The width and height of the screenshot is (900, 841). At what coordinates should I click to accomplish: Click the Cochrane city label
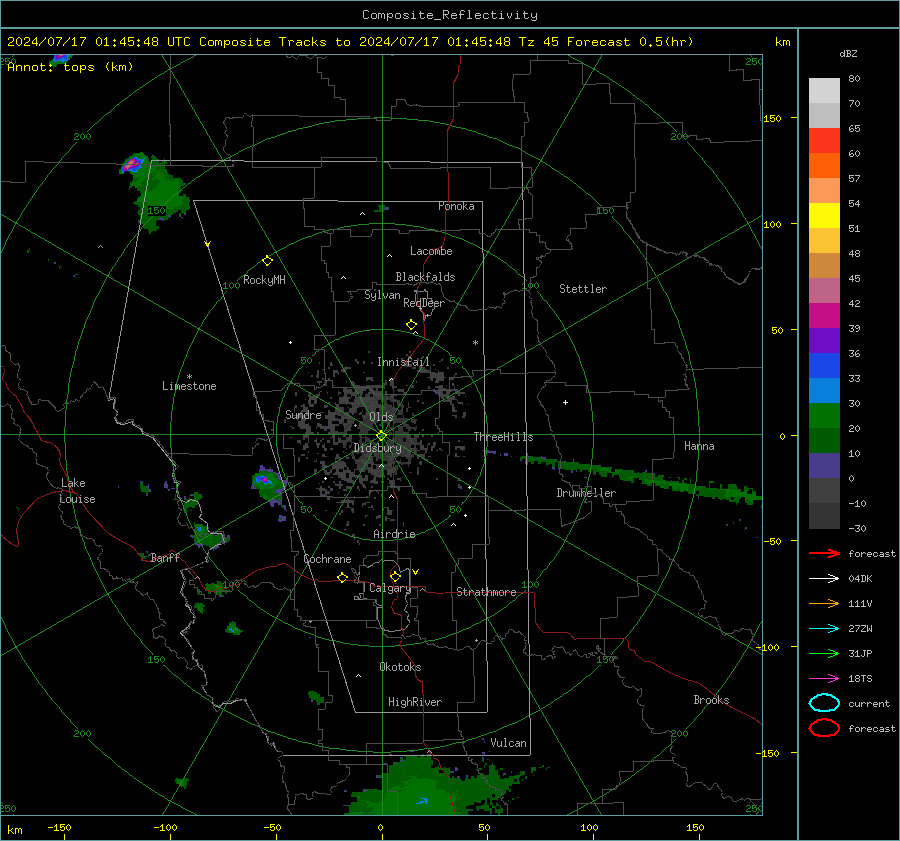[x=327, y=559]
